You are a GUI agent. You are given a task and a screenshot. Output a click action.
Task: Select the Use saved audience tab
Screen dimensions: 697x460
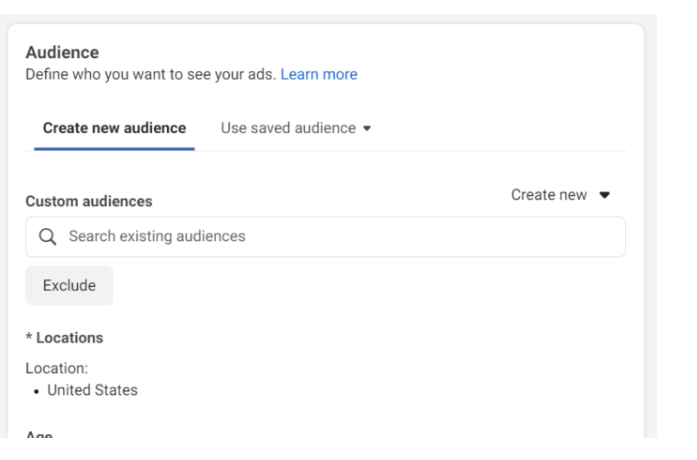[288, 128]
